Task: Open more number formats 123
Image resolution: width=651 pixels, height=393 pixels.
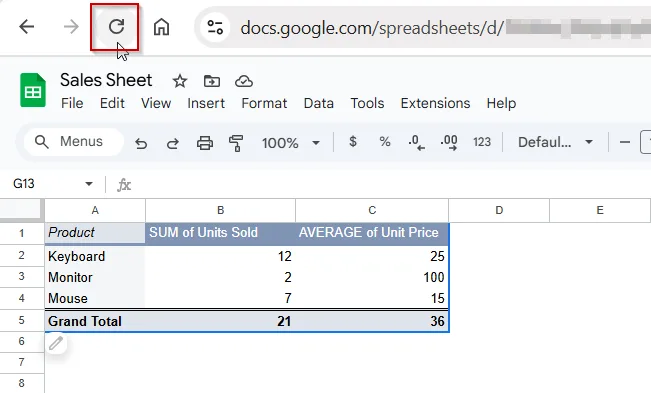Action: tap(482, 142)
